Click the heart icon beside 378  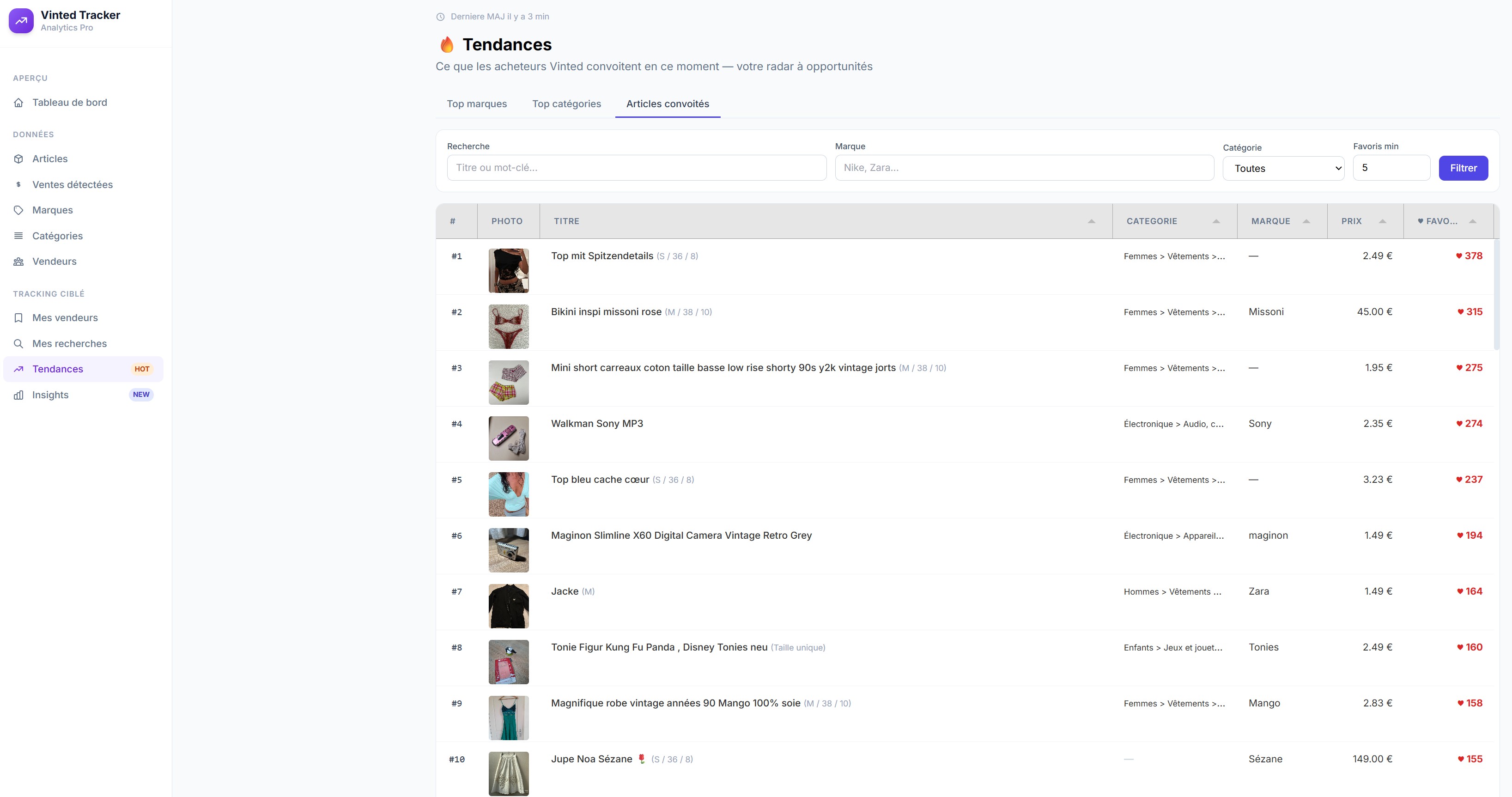pyautogui.click(x=1458, y=256)
